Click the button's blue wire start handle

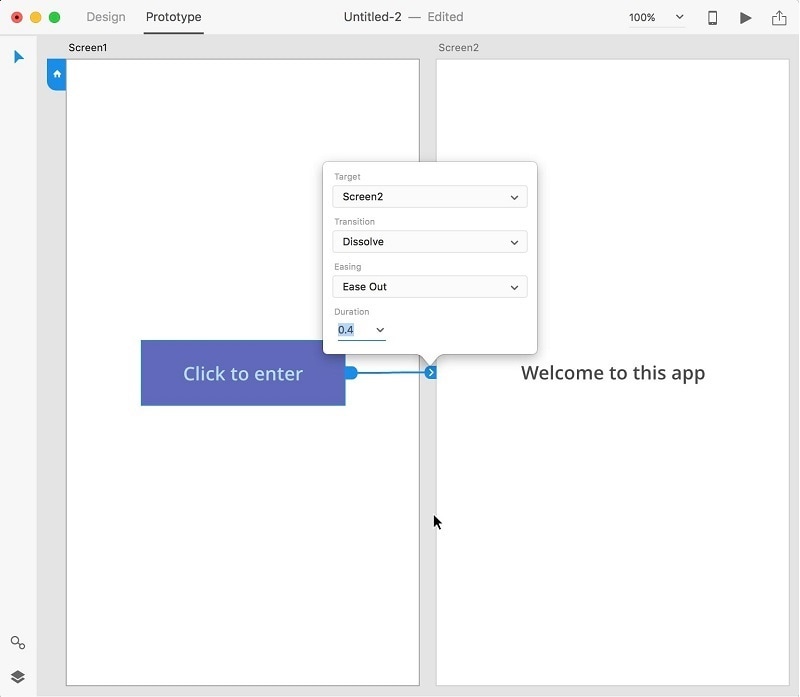pos(351,372)
